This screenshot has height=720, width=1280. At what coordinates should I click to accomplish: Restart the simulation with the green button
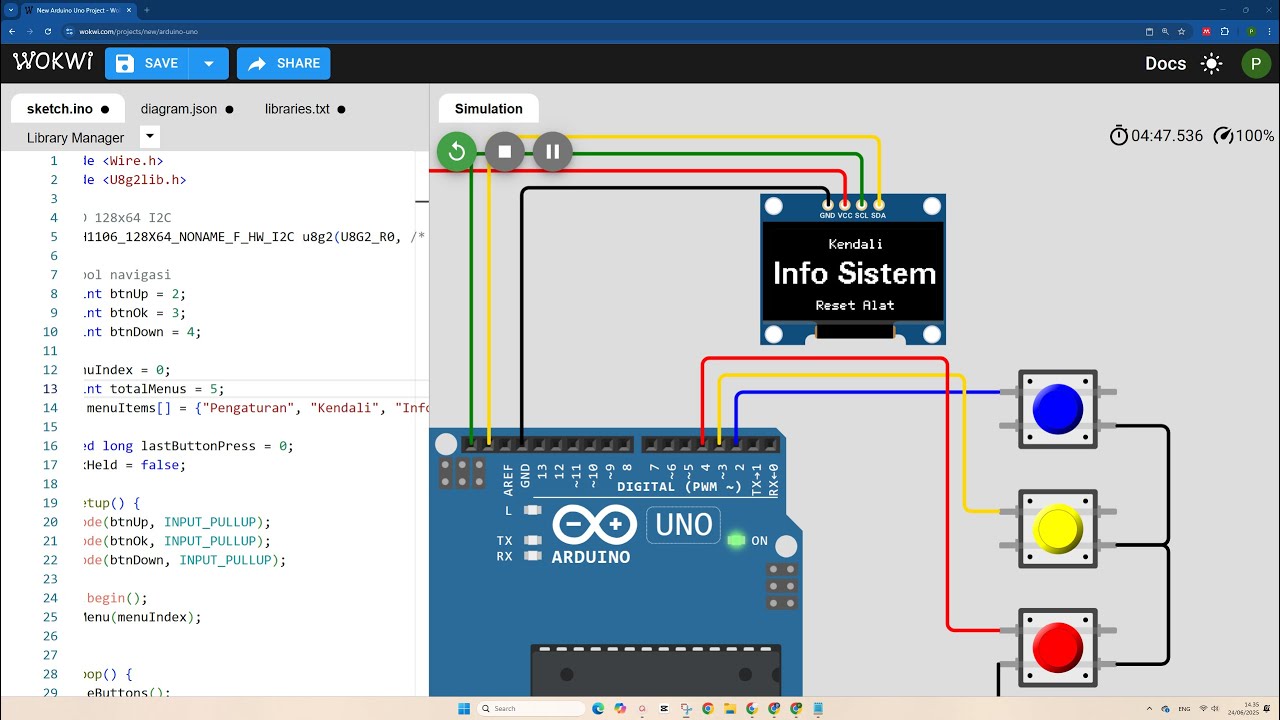pos(457,152)
